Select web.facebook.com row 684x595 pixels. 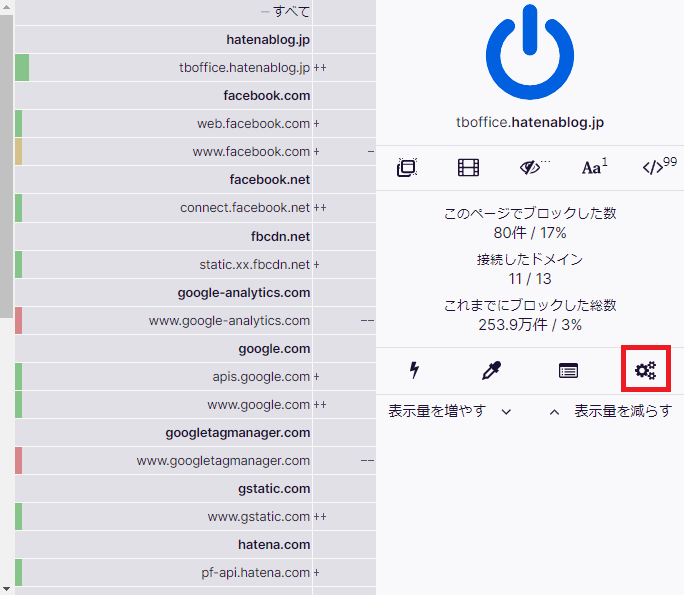click(195, 123)
